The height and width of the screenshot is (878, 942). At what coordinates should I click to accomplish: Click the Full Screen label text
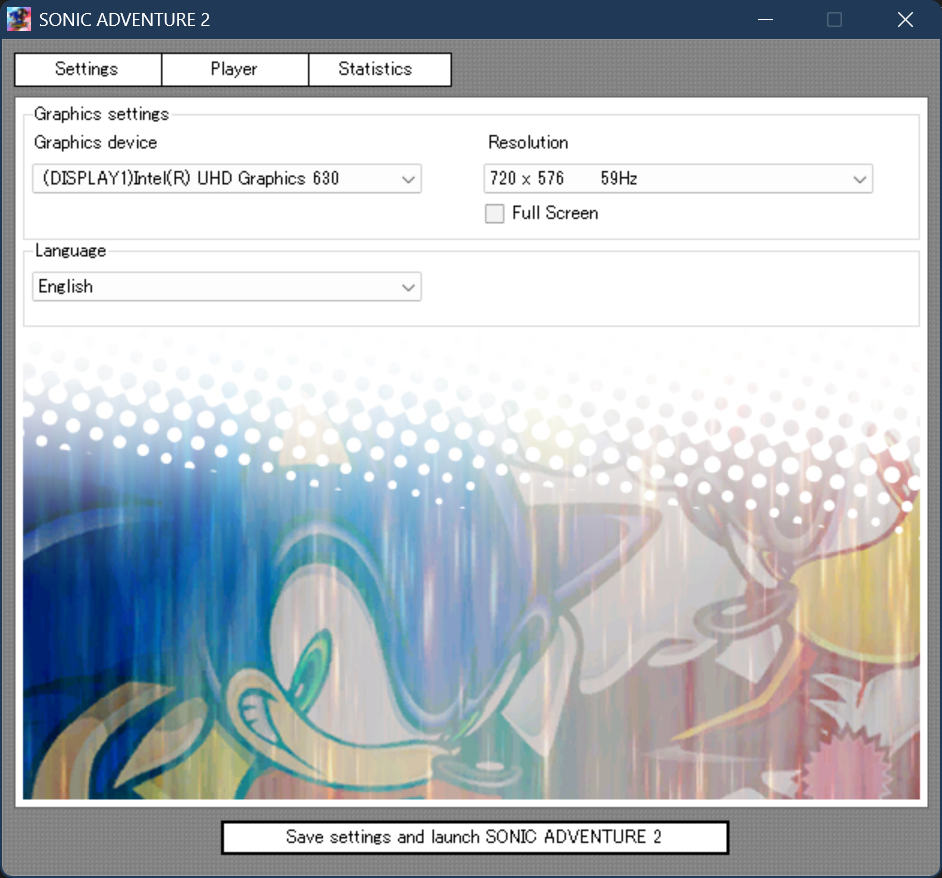[x=554, y=213]
